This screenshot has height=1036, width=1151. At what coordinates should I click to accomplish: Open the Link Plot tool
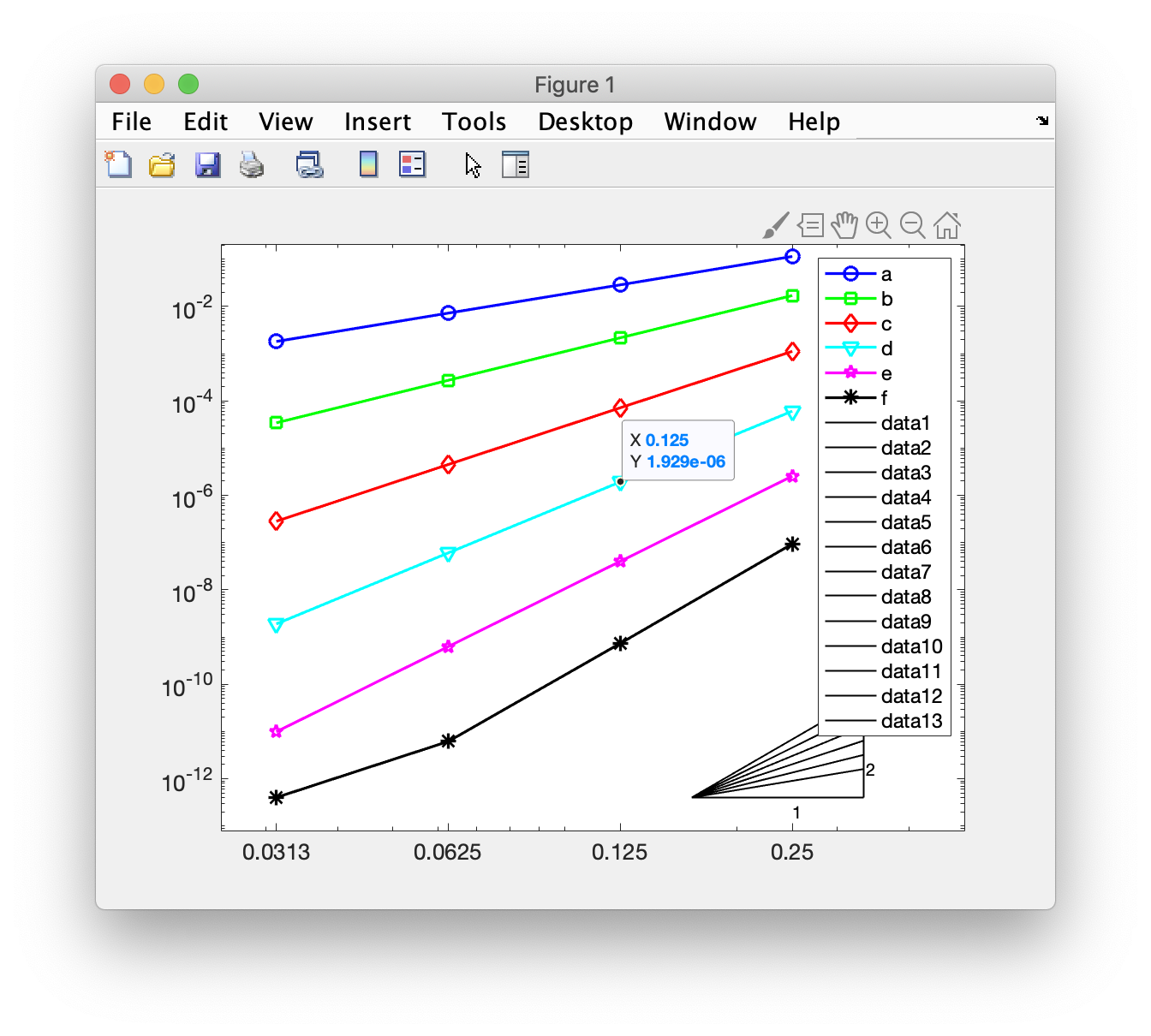(x=309, y=164)
